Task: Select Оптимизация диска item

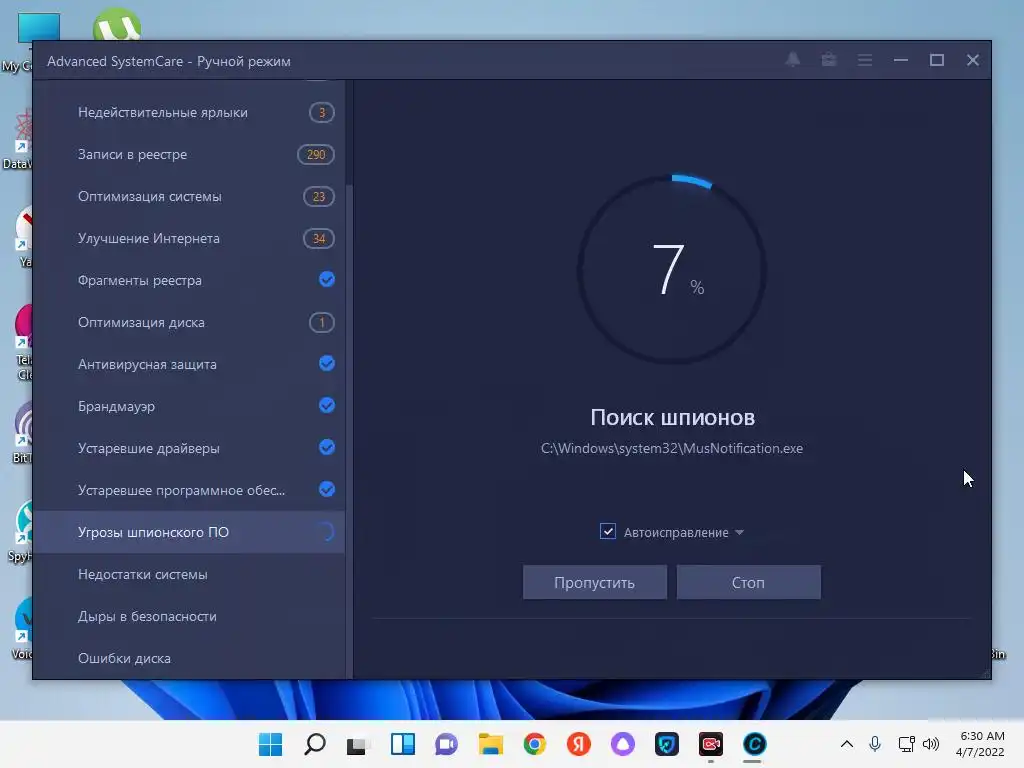Action: pos(189,322)
